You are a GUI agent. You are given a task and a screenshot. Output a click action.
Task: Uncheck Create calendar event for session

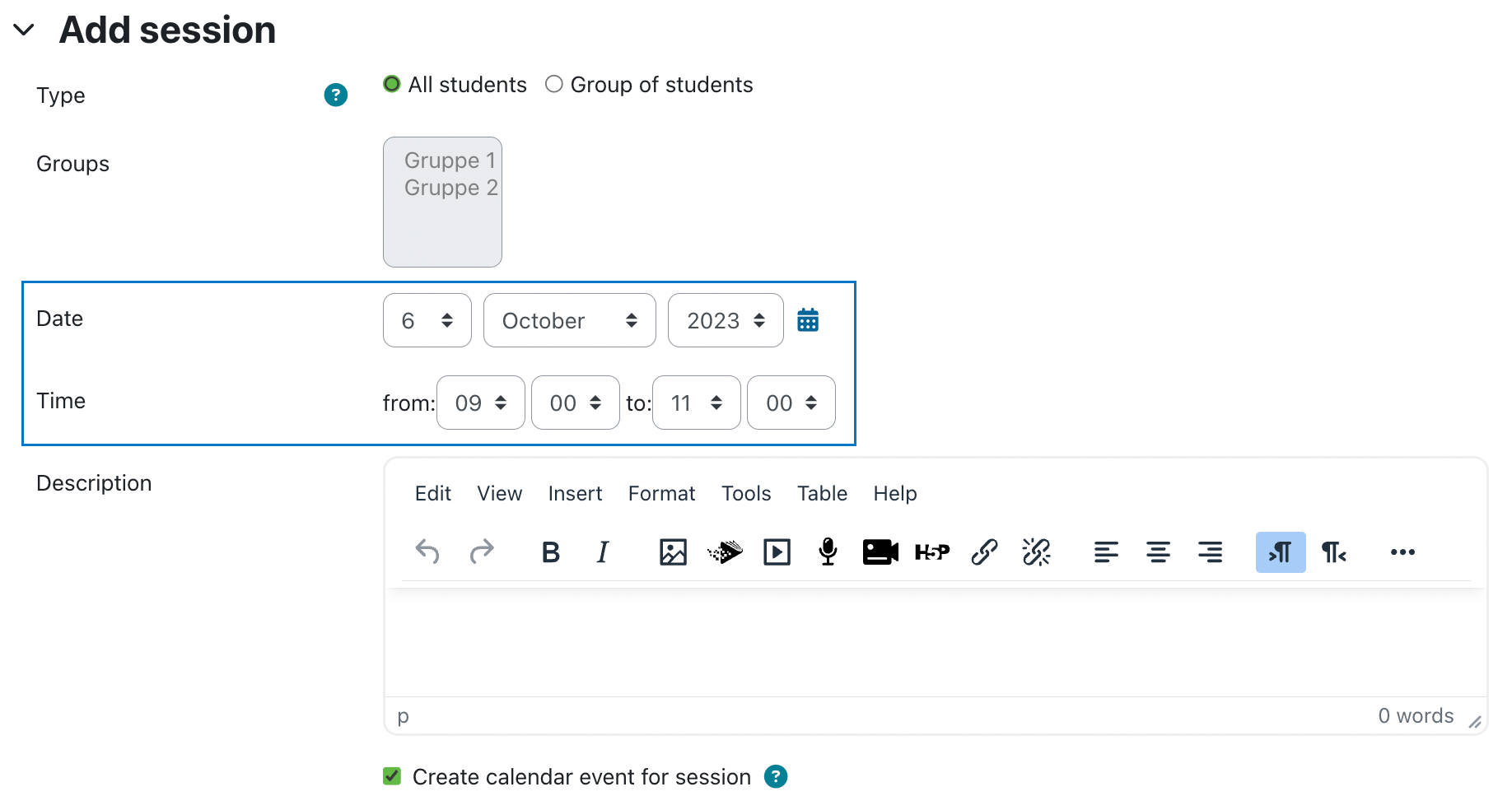click(x=392, y=776)
